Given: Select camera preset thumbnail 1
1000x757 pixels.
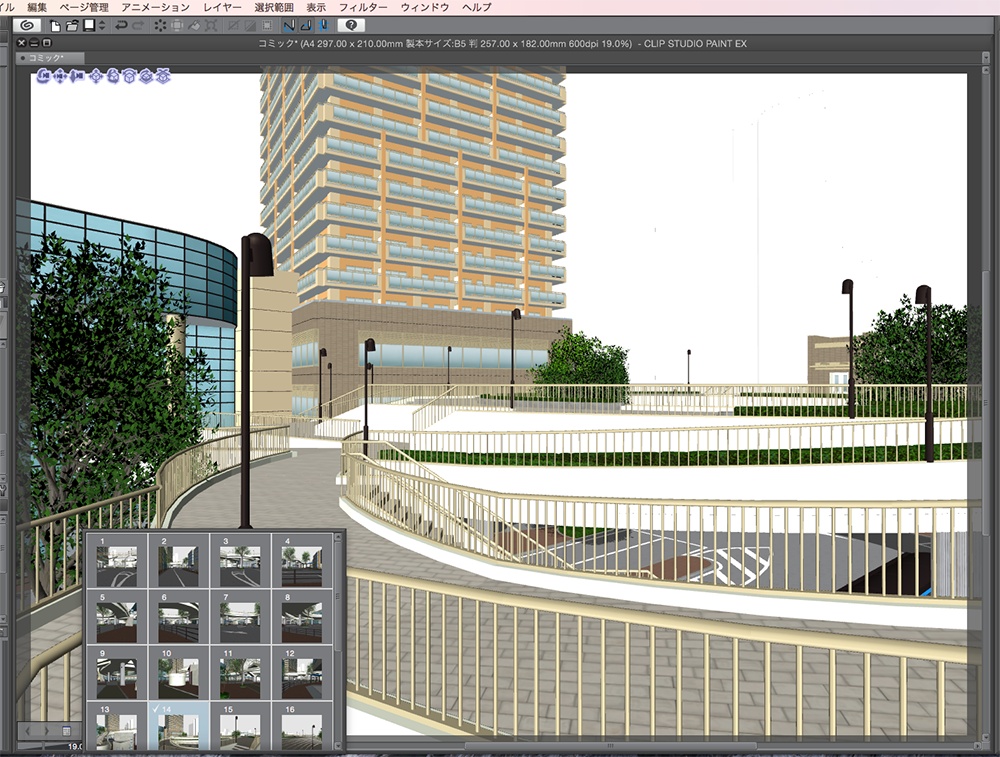Looking at the screenshot, I should click(x=117, y=561).
